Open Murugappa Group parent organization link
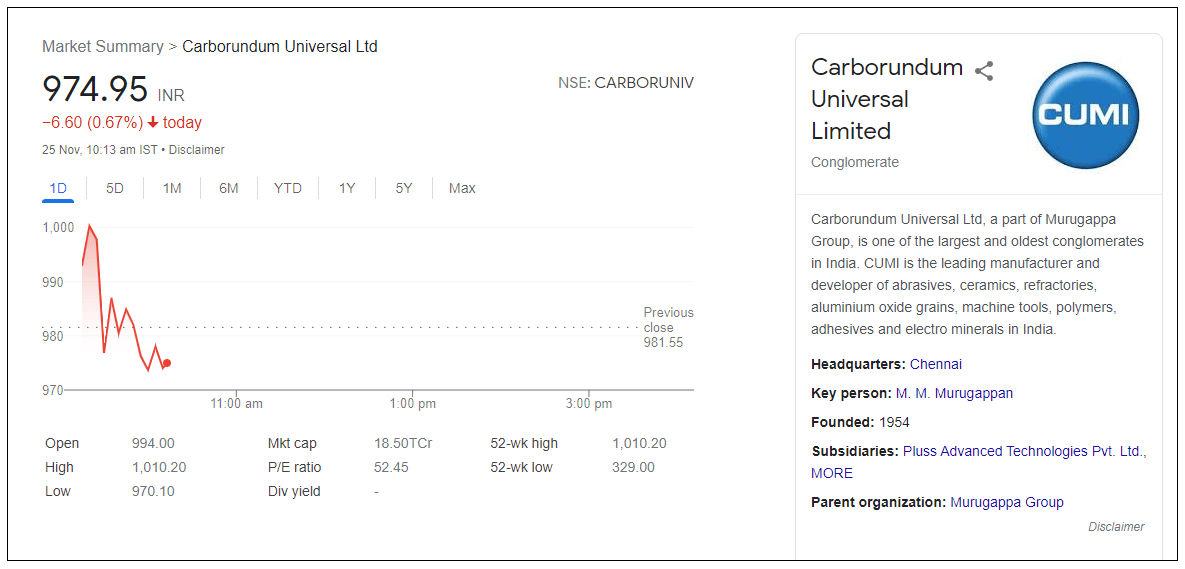 1007,502
